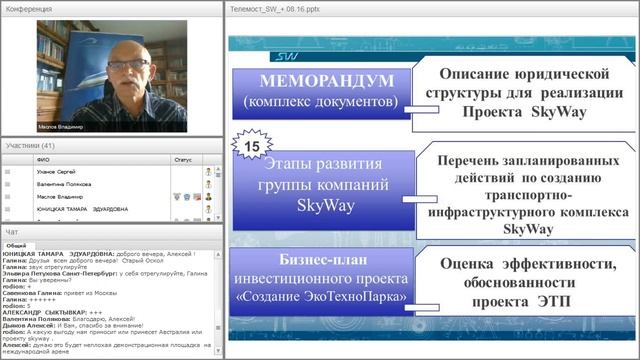Click Валентина Полякова 'Благодарю, Алексей!' message
Screen dimensions: 640x360
tap(69, 319)
